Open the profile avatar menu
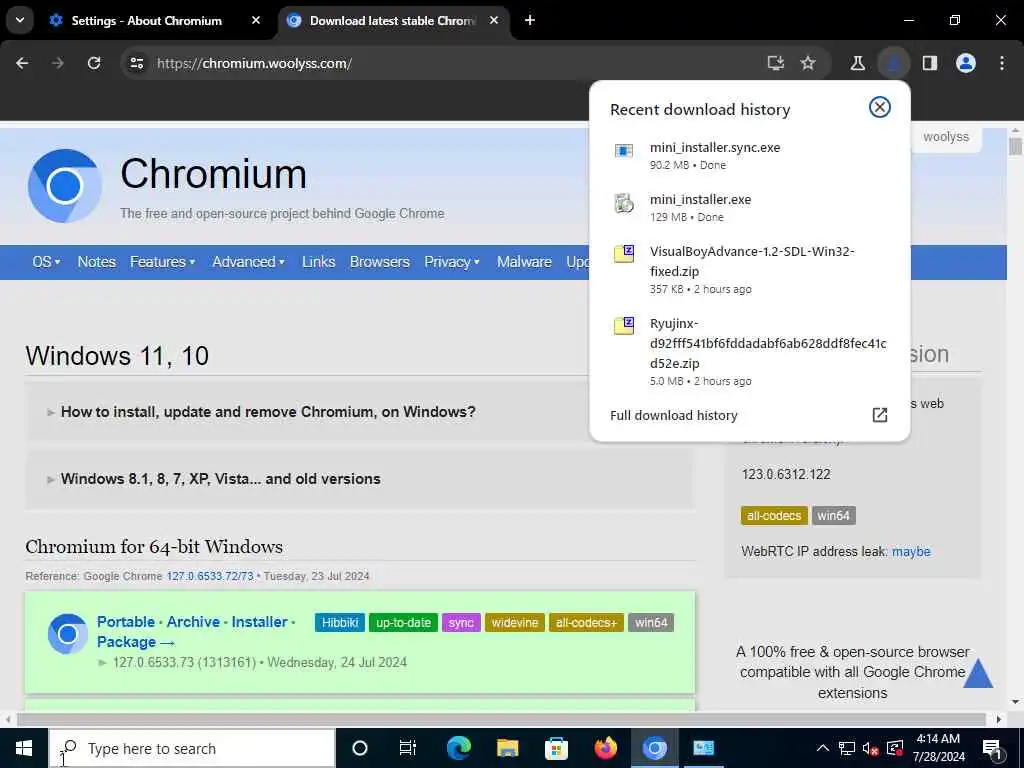The image size is (1024, 768). [965, 63]
